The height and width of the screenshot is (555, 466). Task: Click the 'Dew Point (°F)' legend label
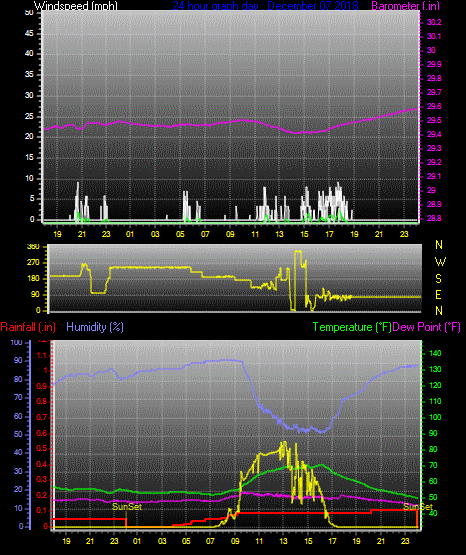click(426, 327)
